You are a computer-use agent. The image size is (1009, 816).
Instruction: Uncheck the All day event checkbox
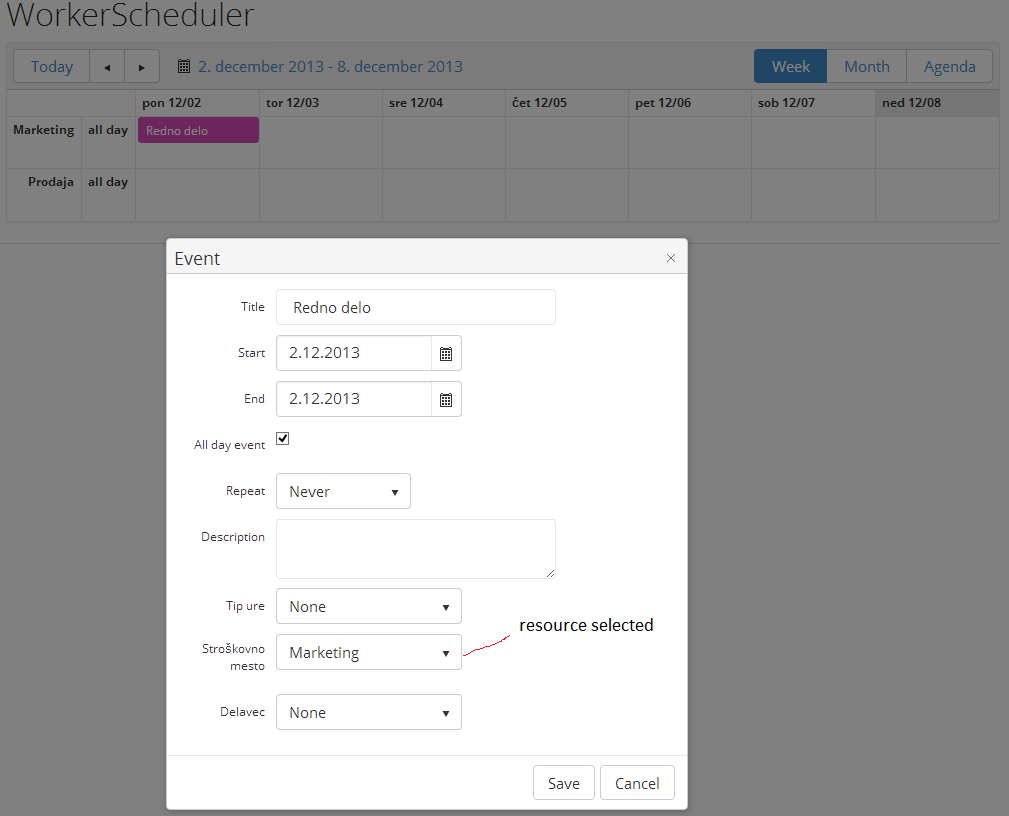(282, 439)
